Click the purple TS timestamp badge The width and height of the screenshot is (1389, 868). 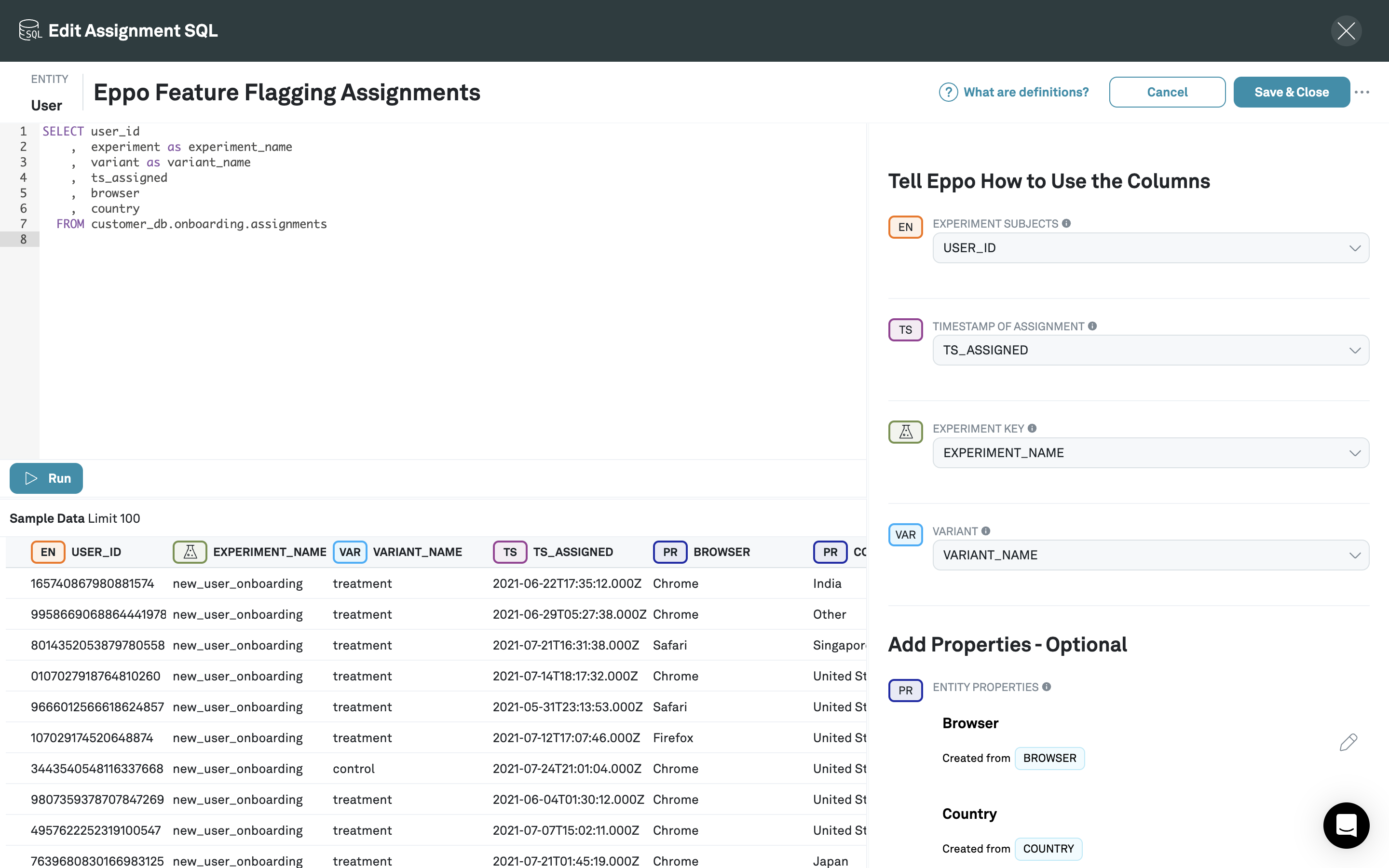905,329
